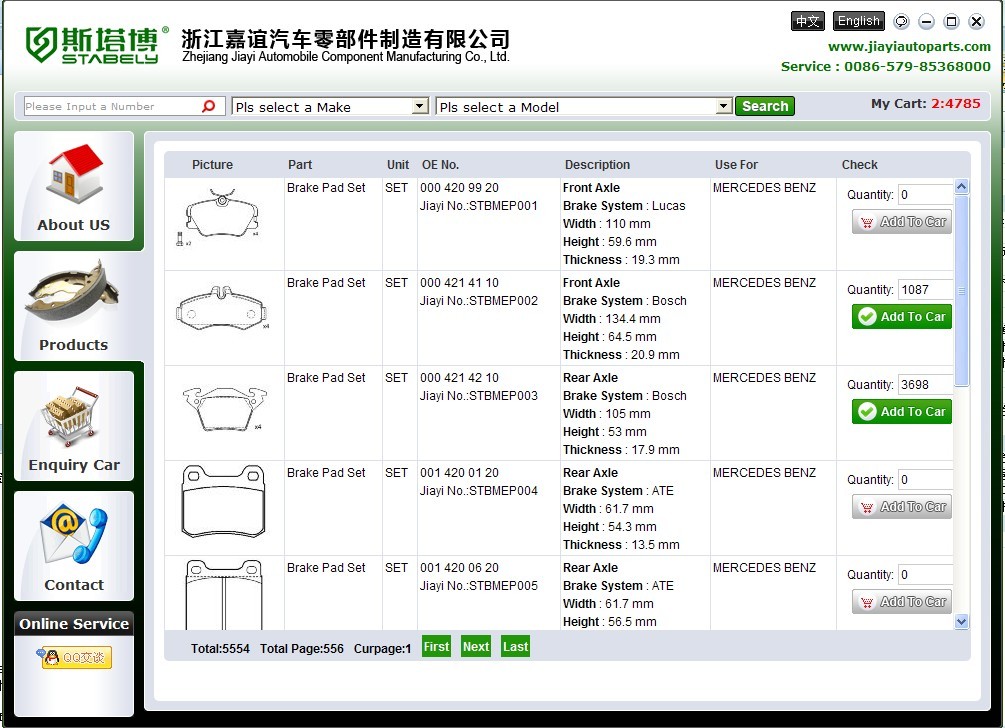The height and width of the screenshot is (728, 1005).
Task: Select Jiayi No.:STBMEP002 text
Action: click(479, 301)
